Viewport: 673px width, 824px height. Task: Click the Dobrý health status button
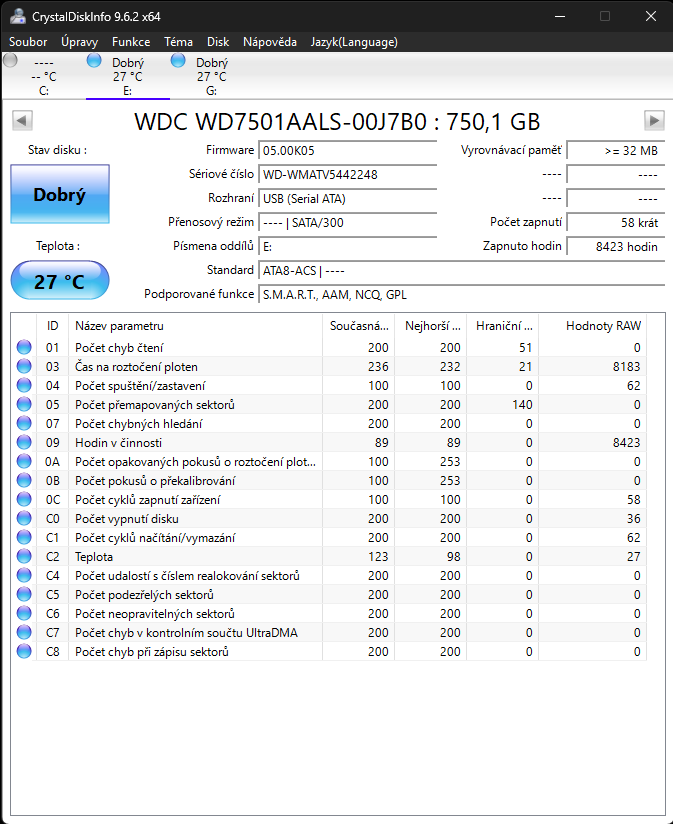point(60,194)
